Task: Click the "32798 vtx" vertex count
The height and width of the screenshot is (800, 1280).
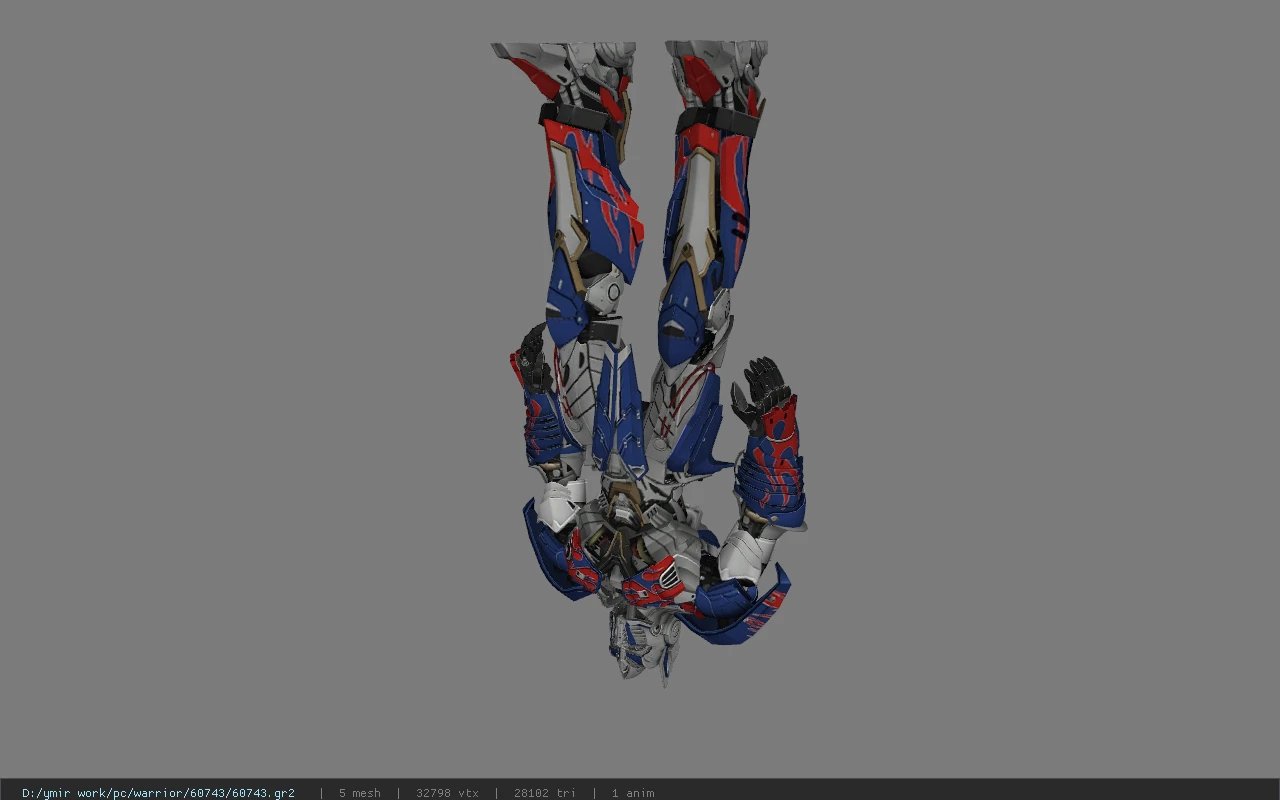Action: coord(447,793)
